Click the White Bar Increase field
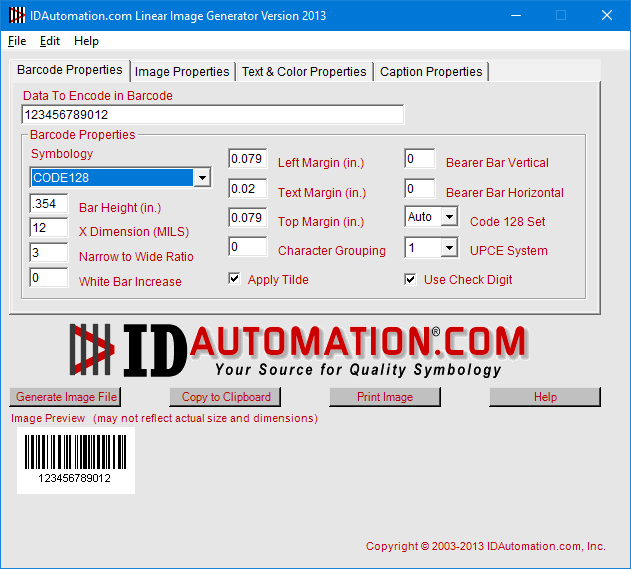The height and width of the screenshot is (569, 631). (x=49, y=278)
